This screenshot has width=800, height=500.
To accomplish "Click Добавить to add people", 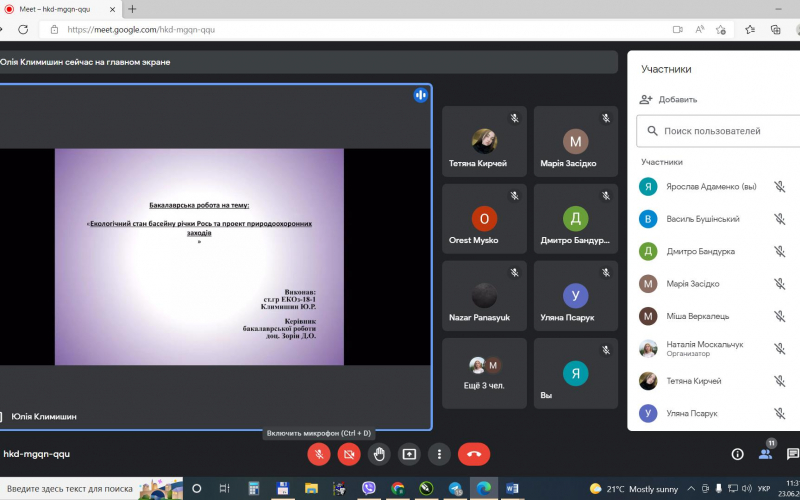I will tap(668, 99).
